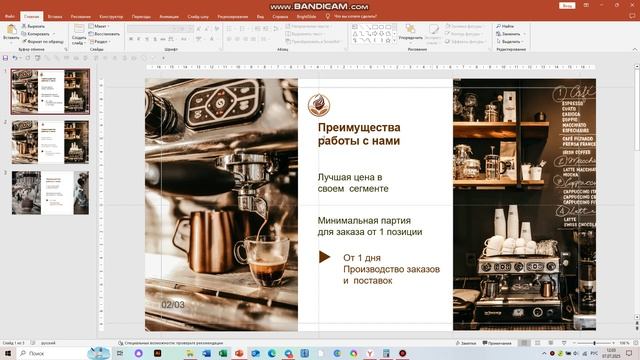The width and height of the screenshot is (640, 360).
Task: Open the Справка ribbon tab
Action: [280, 17]
